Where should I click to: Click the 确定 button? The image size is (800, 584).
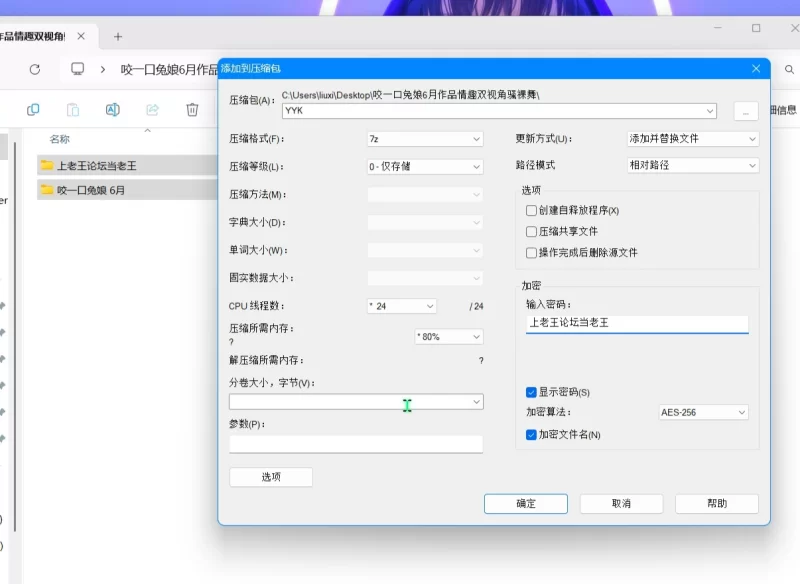[x=525, y=504]
